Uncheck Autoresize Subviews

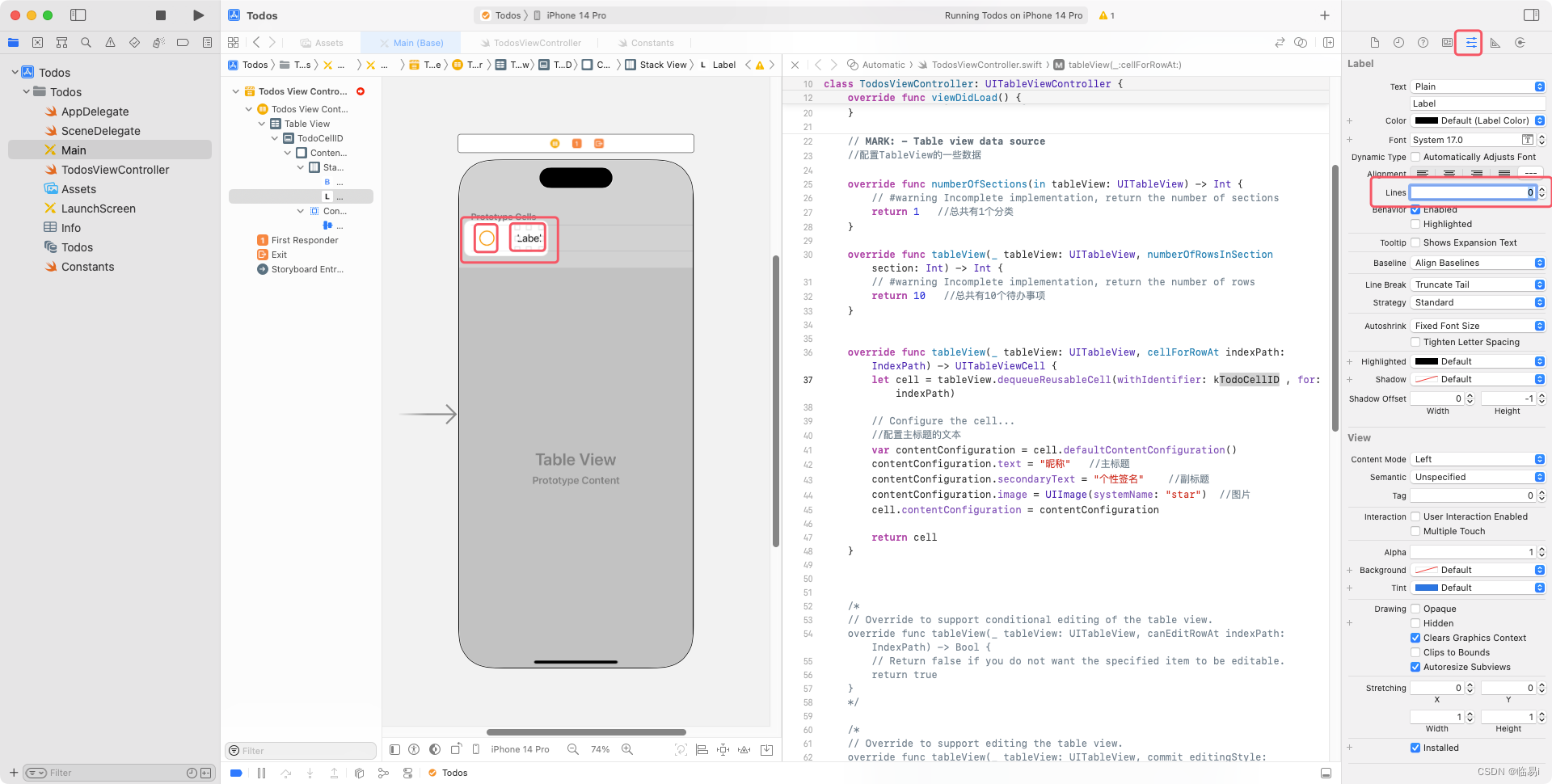[x=1415, y=667]
